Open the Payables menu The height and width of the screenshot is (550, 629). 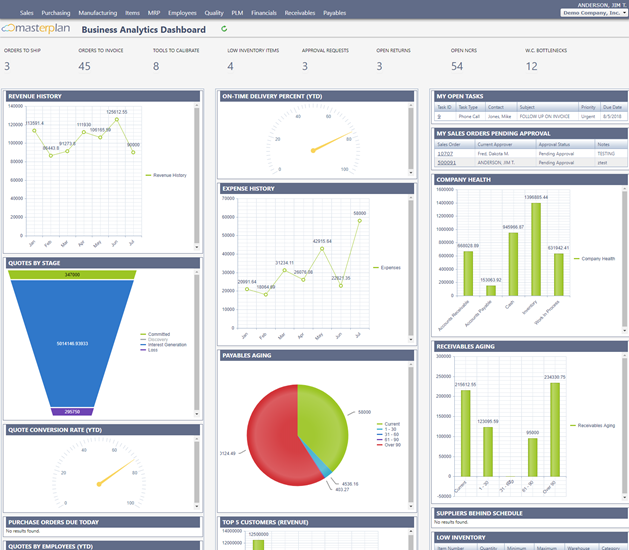pyautogui.click(x=334, y=13)
